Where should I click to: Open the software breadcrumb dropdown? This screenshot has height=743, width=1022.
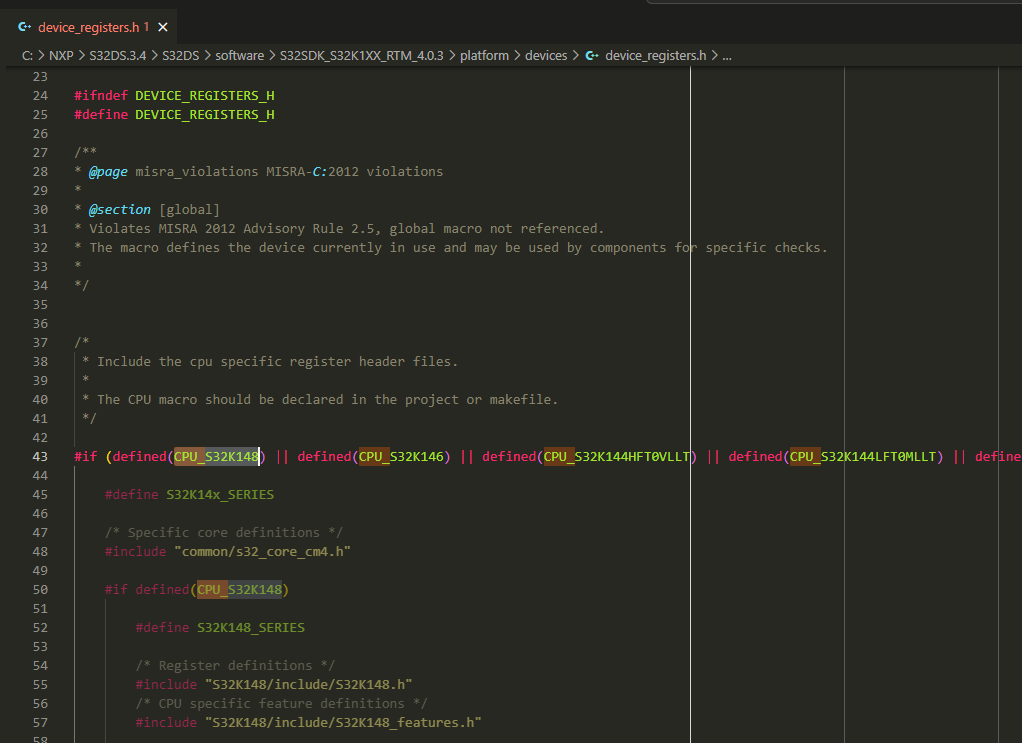coord(240,55)
